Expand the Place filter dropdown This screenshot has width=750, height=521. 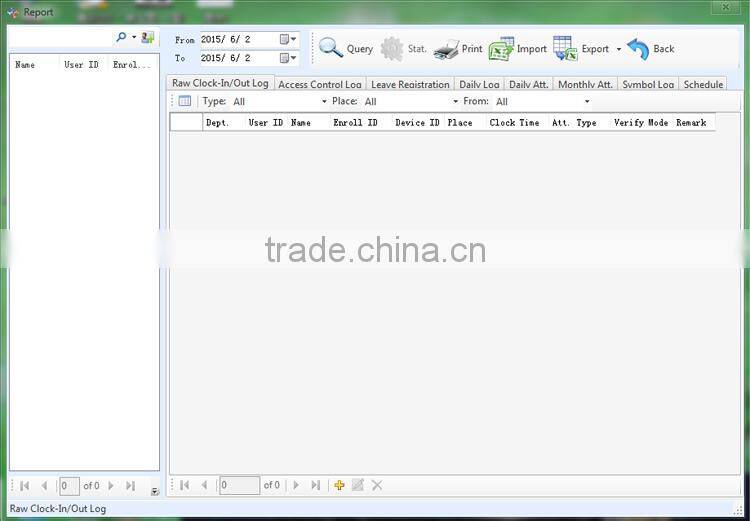(455, 101)
